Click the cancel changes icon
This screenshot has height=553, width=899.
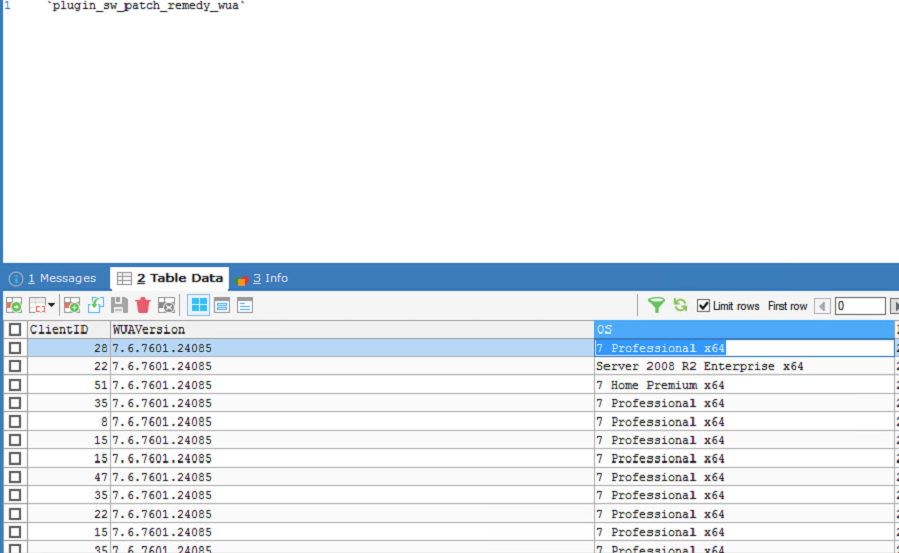click(166, 305)
